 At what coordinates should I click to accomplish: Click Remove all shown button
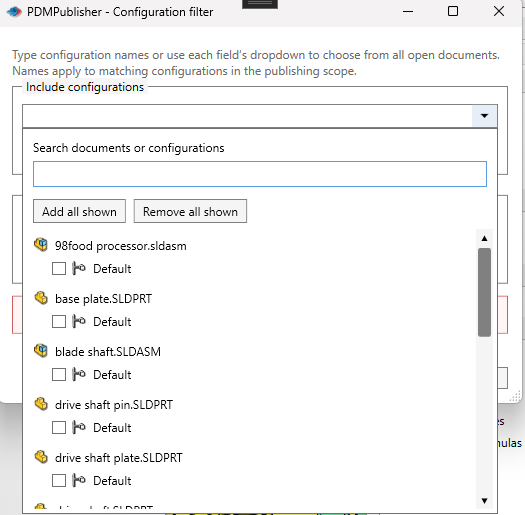(190, 211)
